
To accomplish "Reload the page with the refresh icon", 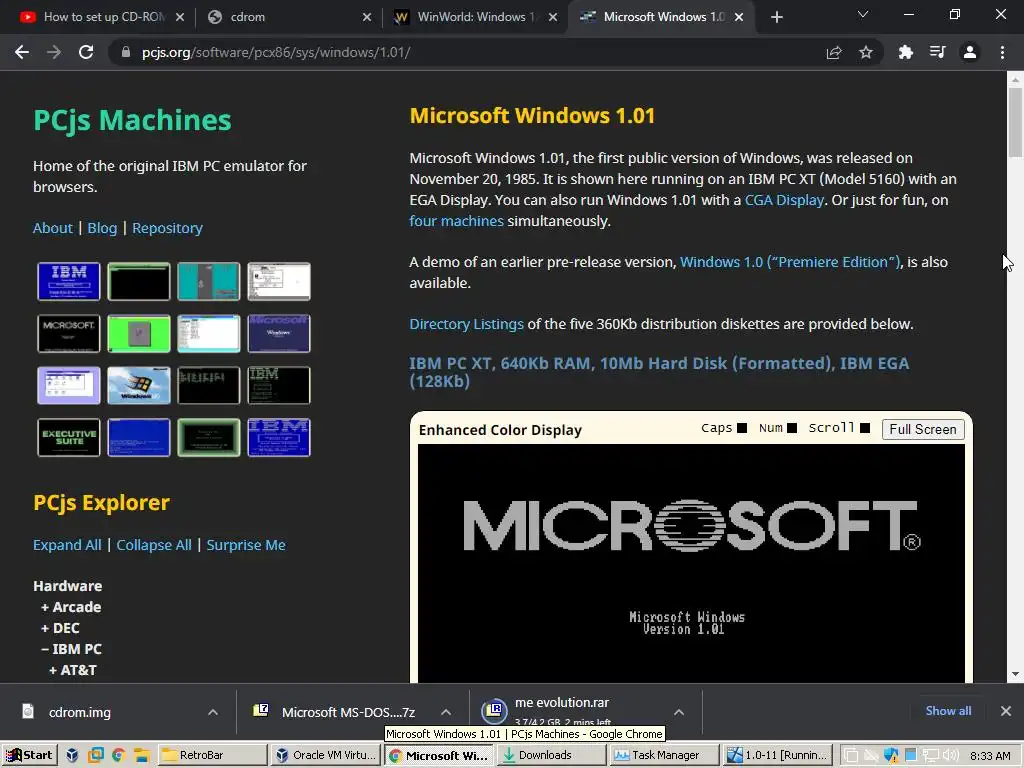I will pyautogui.click(x=86, y=52).
